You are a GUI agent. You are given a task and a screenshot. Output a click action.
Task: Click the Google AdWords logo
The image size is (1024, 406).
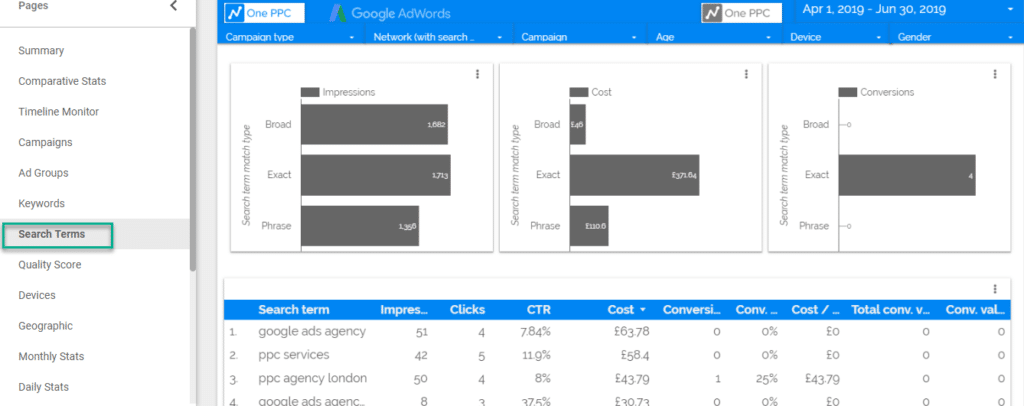point(390,13)
